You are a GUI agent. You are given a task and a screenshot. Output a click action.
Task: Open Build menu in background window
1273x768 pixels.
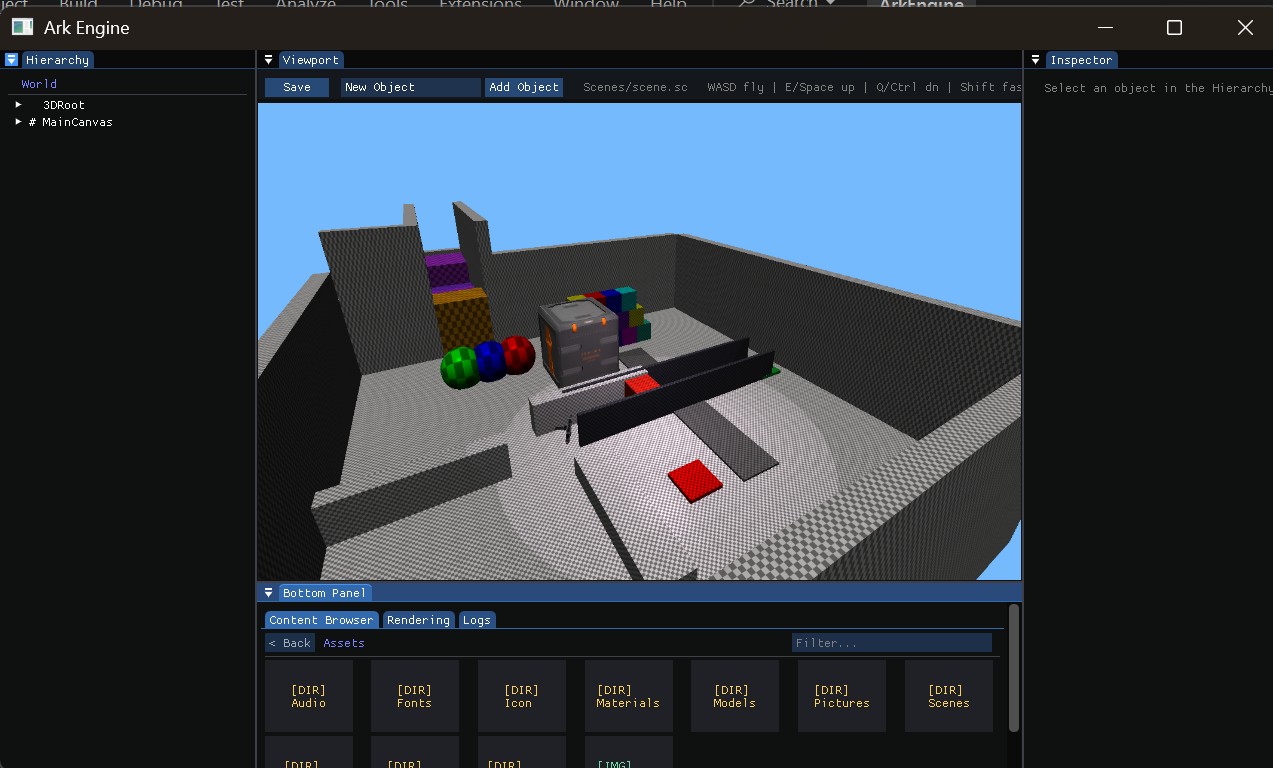(78, 5)
